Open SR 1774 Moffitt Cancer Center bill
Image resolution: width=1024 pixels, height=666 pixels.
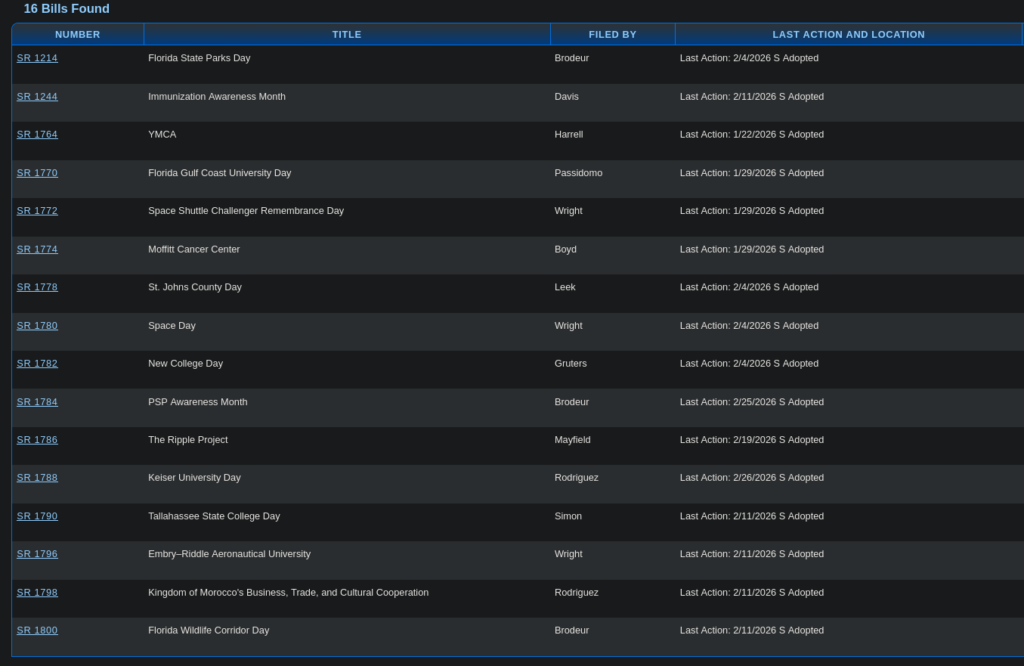point(37,249)
